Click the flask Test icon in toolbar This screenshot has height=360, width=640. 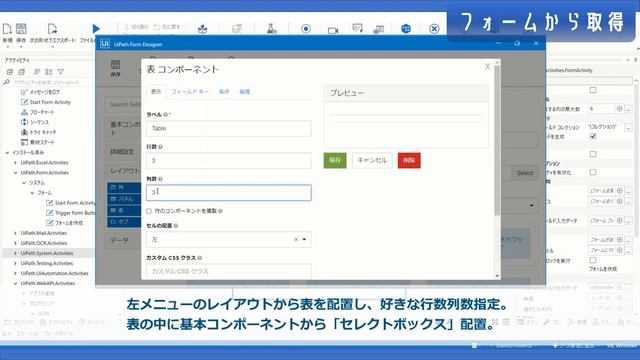[x=271, y=29]
